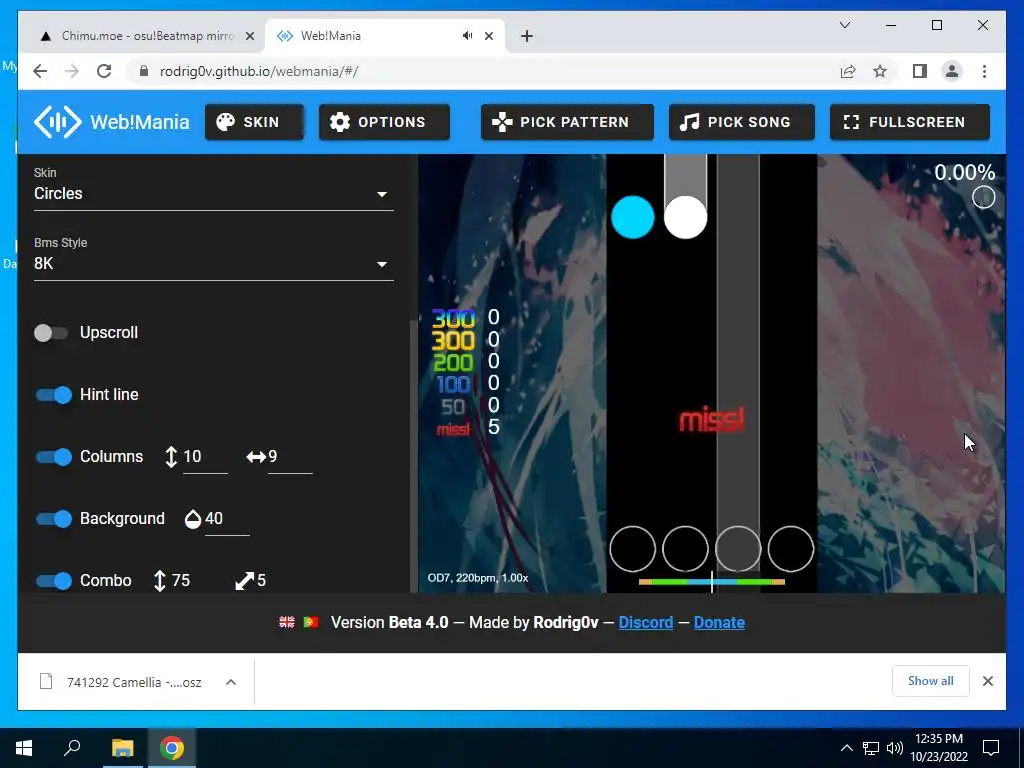Enable the Upscroll toggle
This screenshot has width=1024, height=768.
click(51, 333)
